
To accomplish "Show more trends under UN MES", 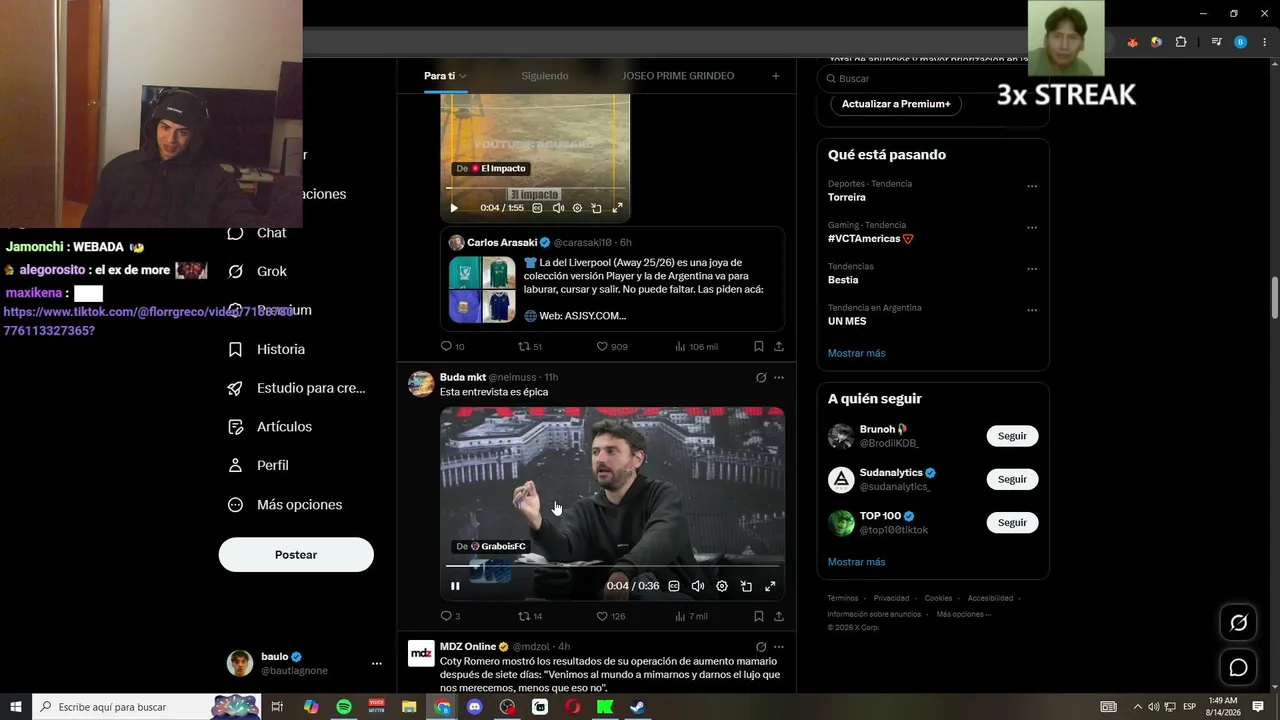I will (856, 353).
